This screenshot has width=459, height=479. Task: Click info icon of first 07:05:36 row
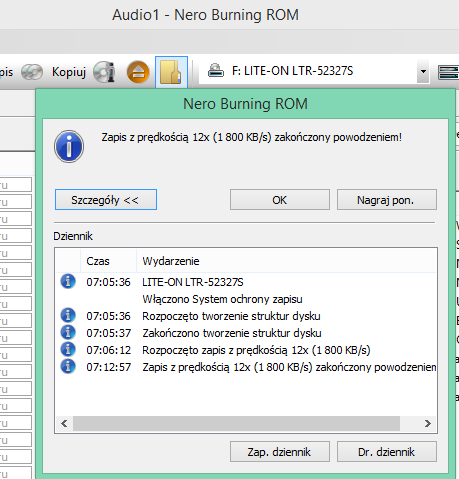[x=68, y=281]
